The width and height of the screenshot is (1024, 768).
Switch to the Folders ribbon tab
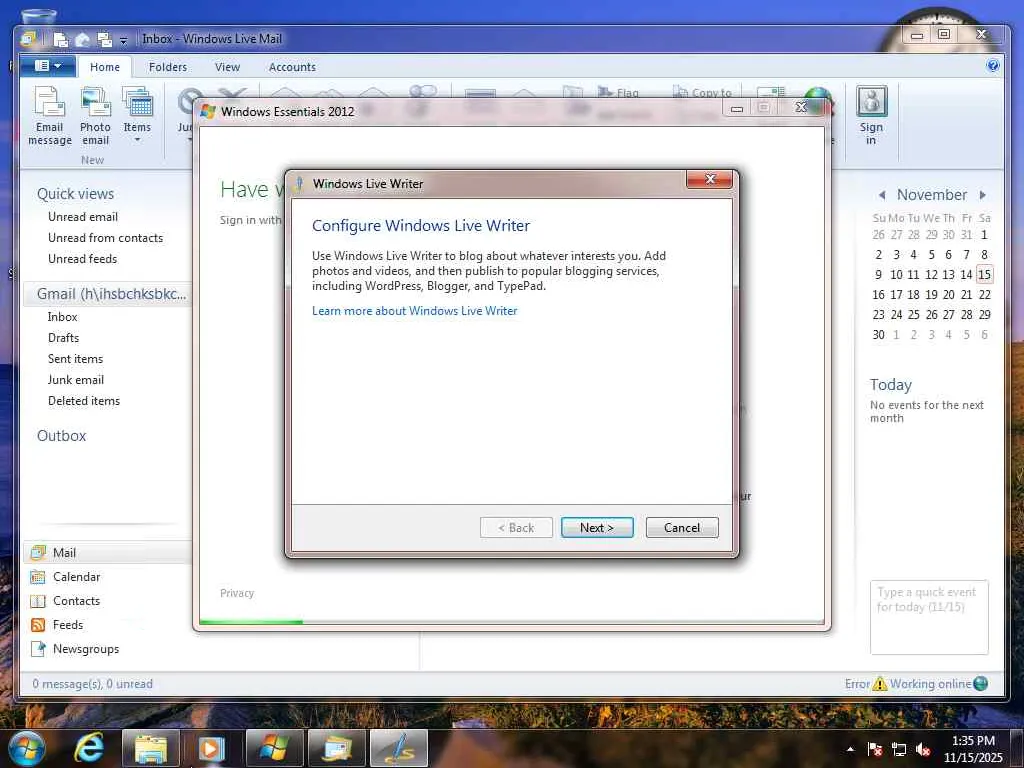[168, 67]
